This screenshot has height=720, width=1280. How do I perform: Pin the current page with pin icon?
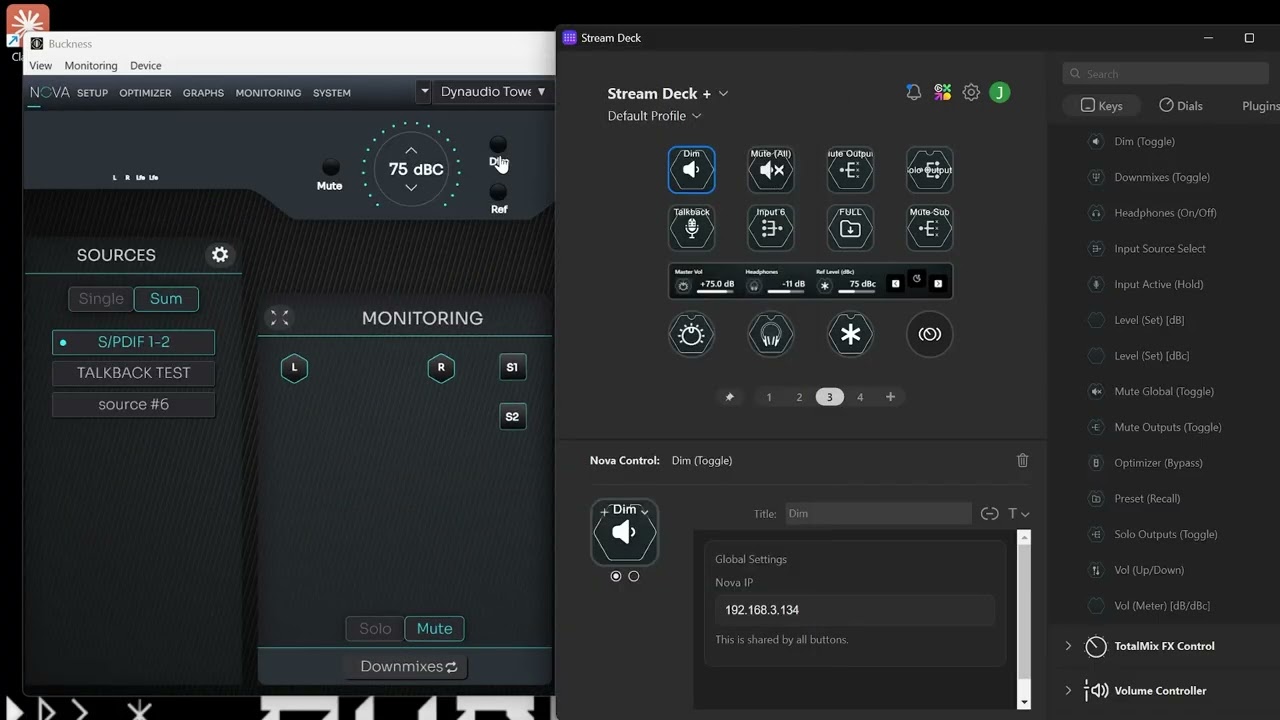729,397
